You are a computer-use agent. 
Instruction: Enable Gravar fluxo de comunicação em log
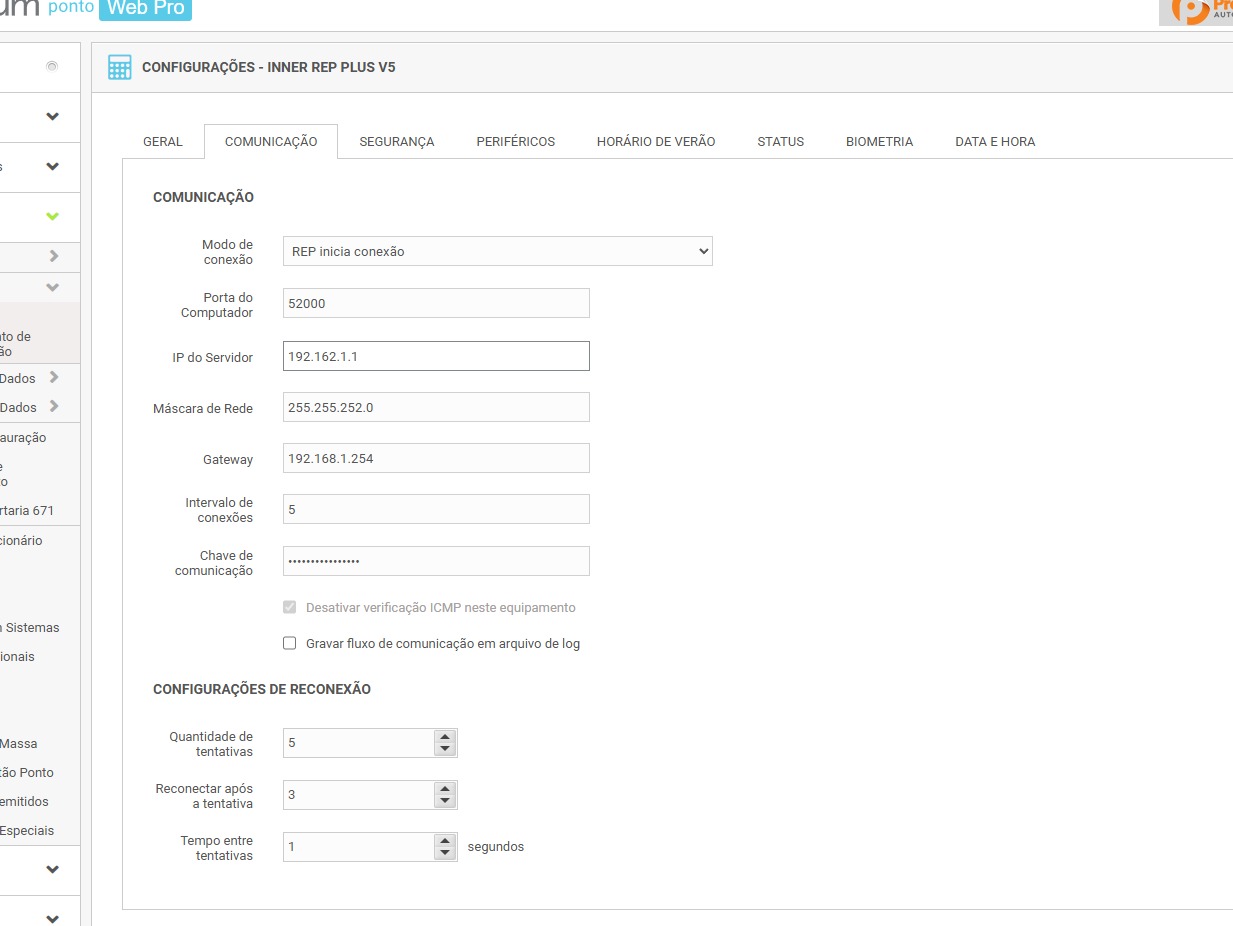(x=290, y=644)
